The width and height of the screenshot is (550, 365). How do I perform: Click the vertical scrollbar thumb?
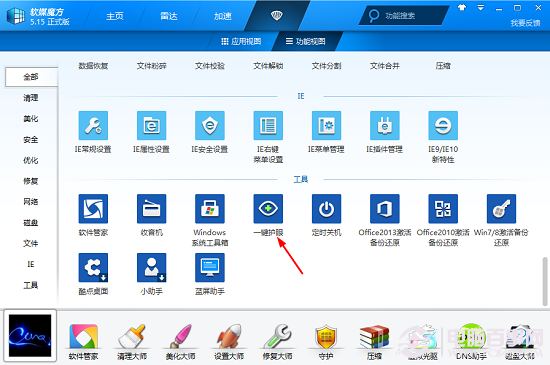point(545,281)
